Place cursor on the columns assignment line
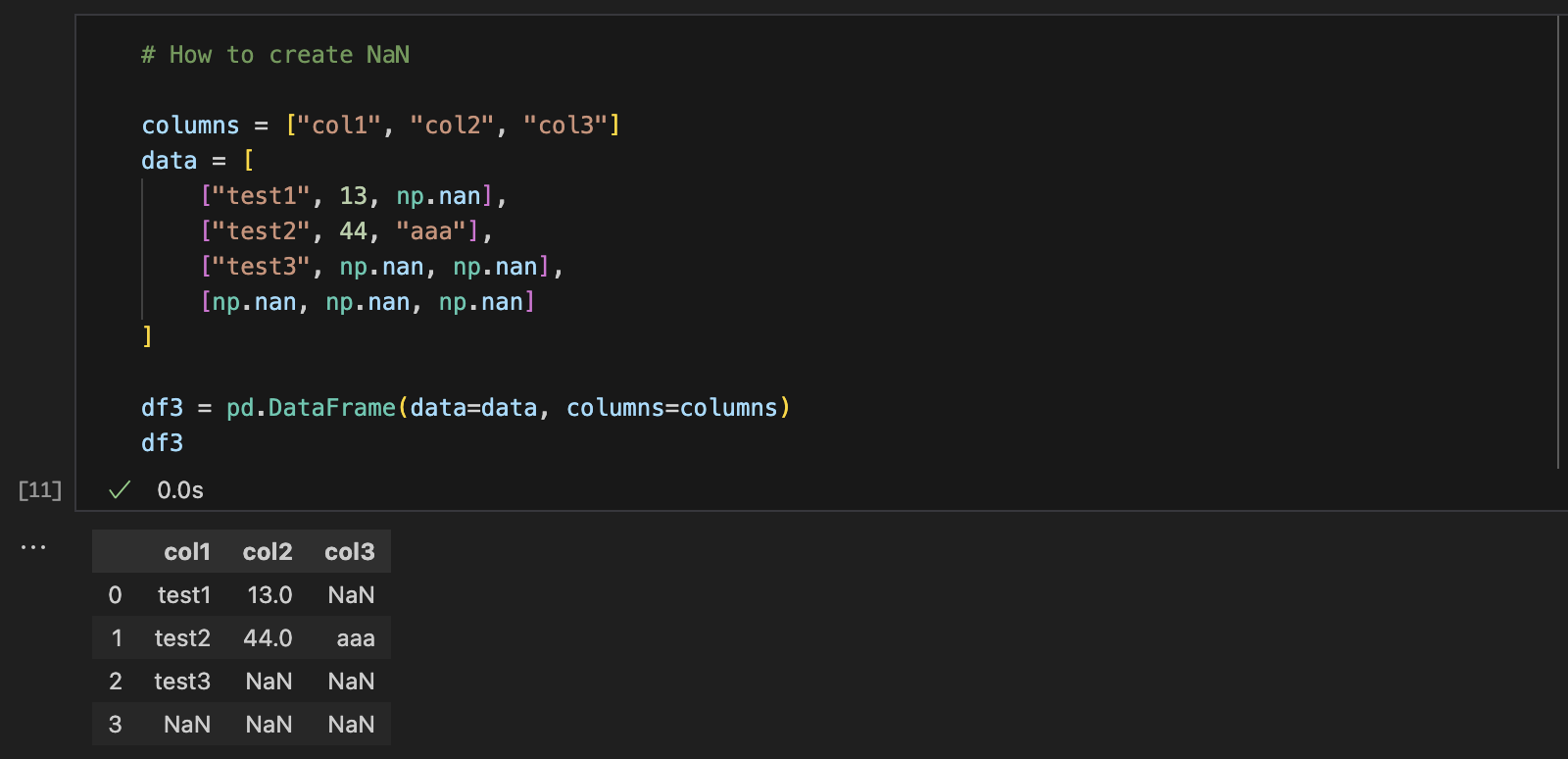This screenshot has height=759, width=1568. coord(380,126)
